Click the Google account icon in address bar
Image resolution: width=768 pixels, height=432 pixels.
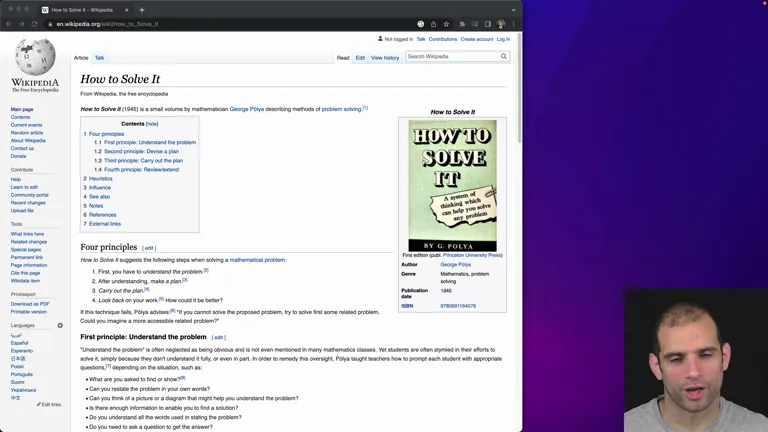tap(420, 24)
